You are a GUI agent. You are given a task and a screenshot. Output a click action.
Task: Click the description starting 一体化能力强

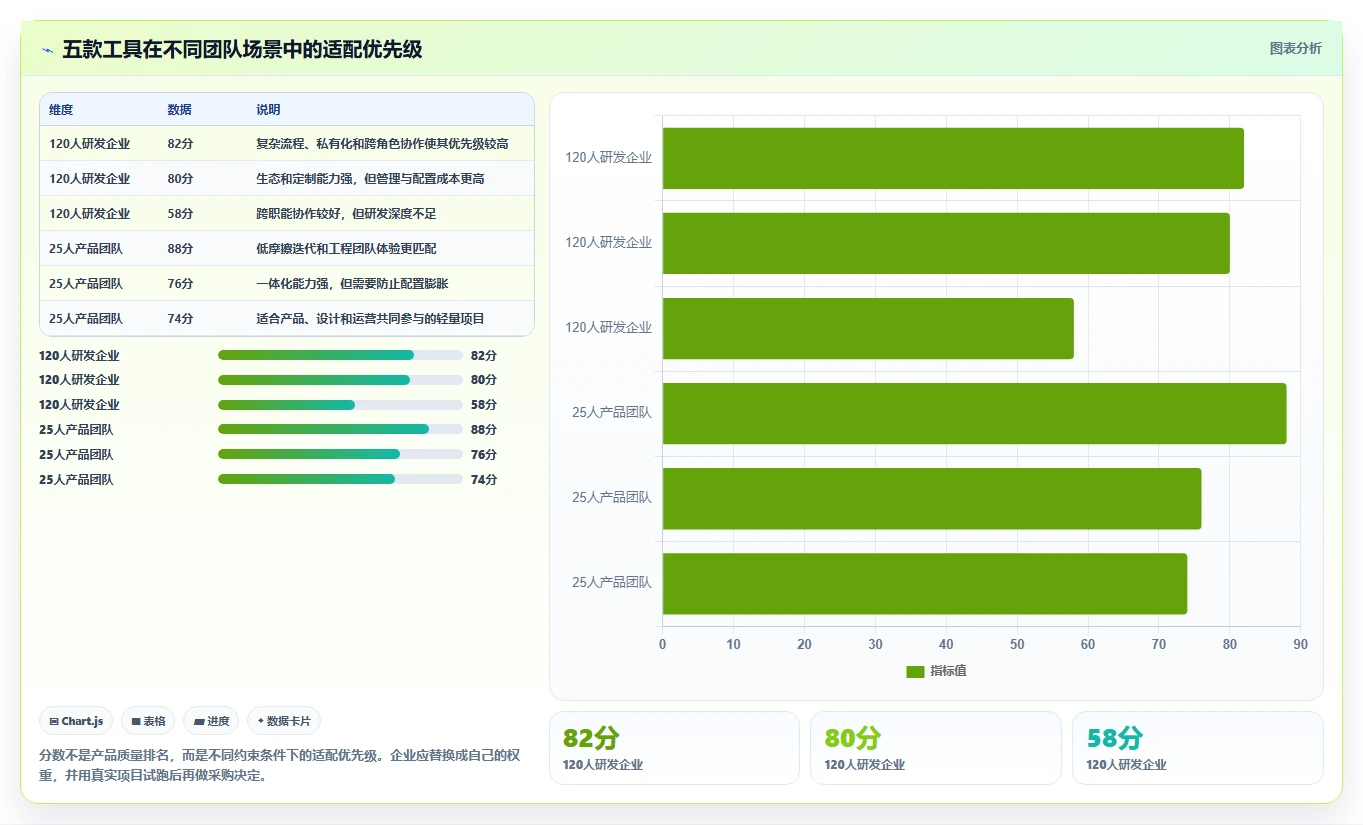(352, 284)
